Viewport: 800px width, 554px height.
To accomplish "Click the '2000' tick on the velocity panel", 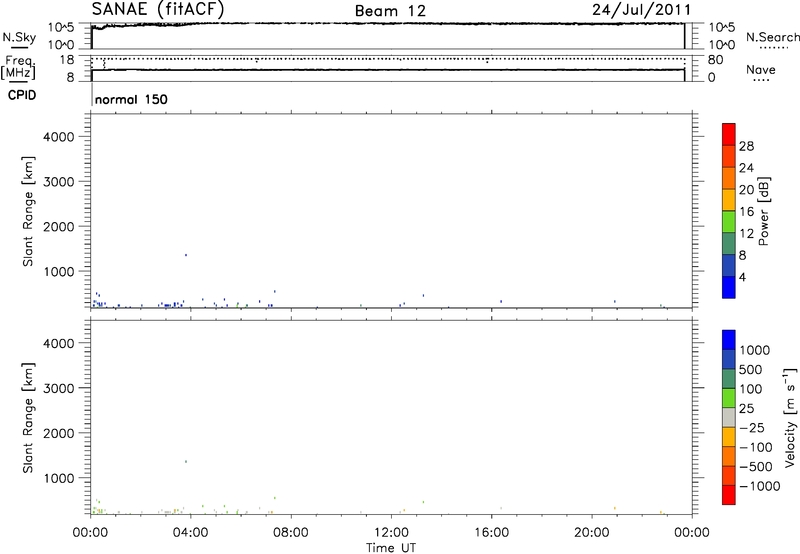I will point(58,433).
